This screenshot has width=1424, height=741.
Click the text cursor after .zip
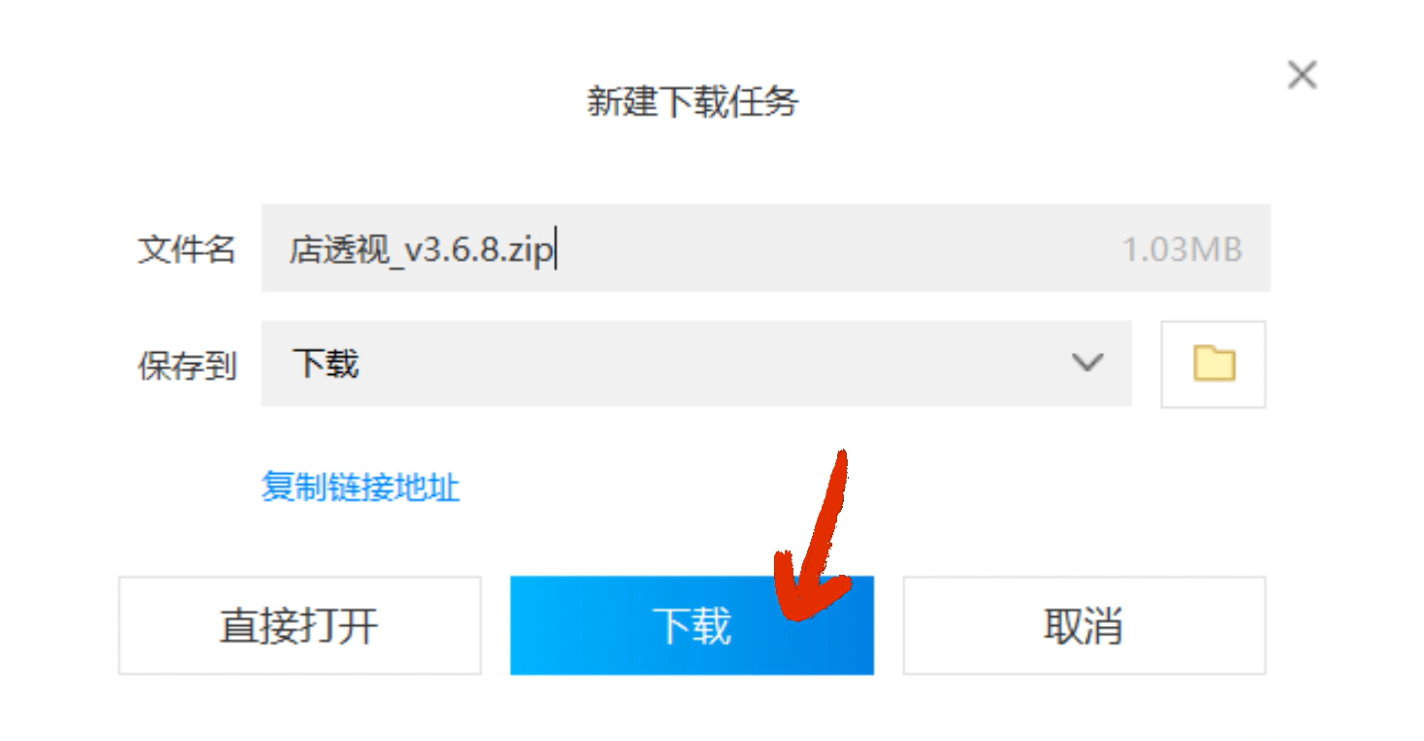(556, 249)
